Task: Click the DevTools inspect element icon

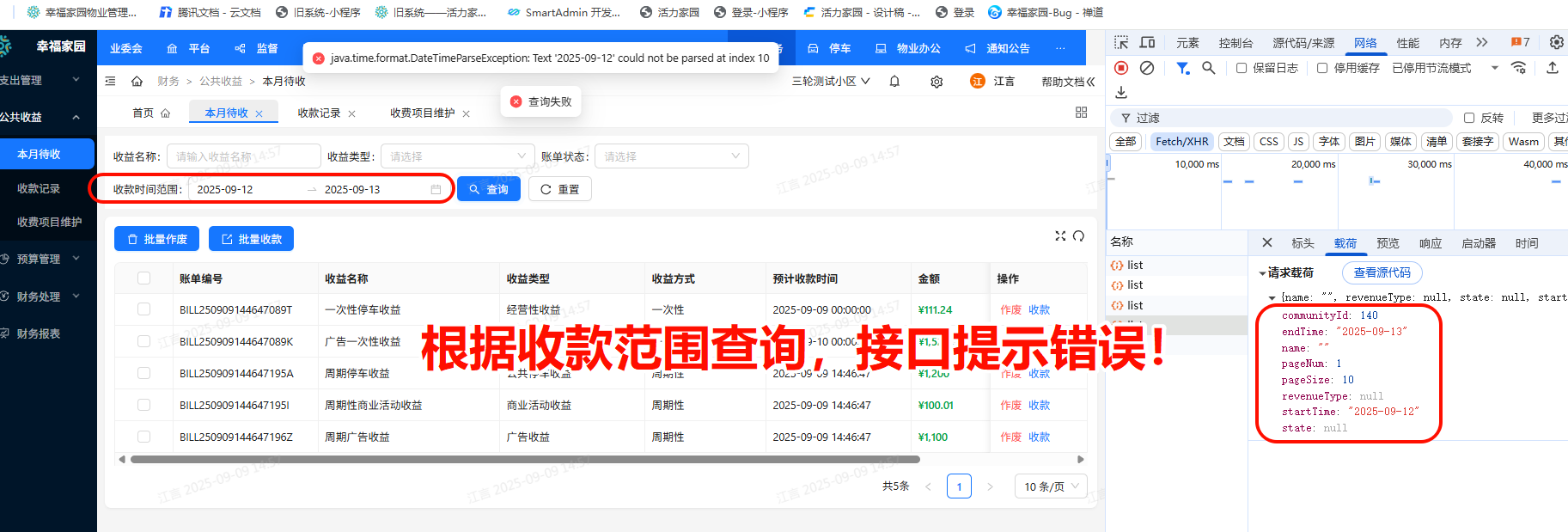Action: tap(1121, 43)
